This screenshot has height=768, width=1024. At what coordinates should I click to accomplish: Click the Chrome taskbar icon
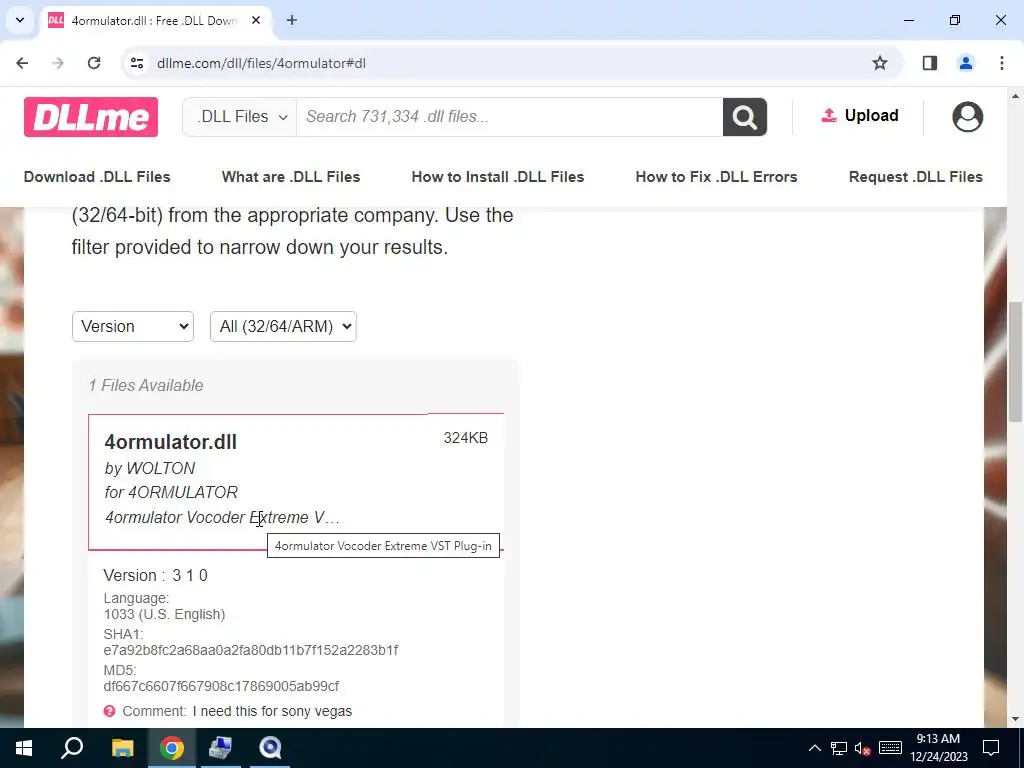[172, 748]
